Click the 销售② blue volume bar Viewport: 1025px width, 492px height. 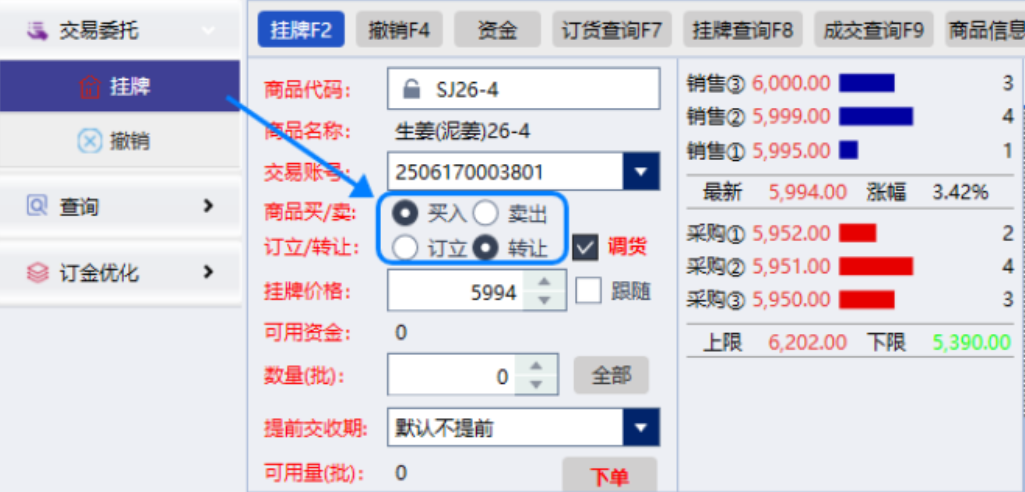tap(876, 116)
